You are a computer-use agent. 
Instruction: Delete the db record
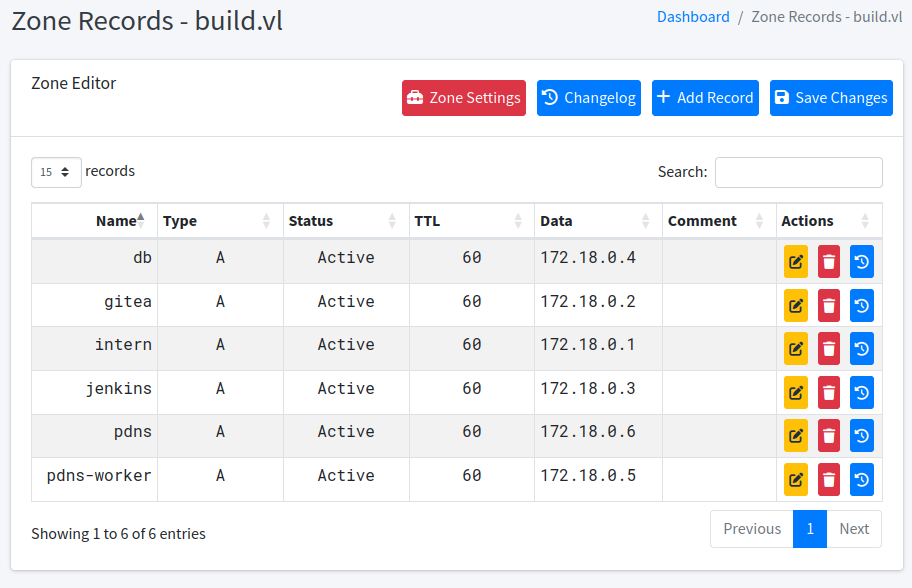[x=828, y=262]
